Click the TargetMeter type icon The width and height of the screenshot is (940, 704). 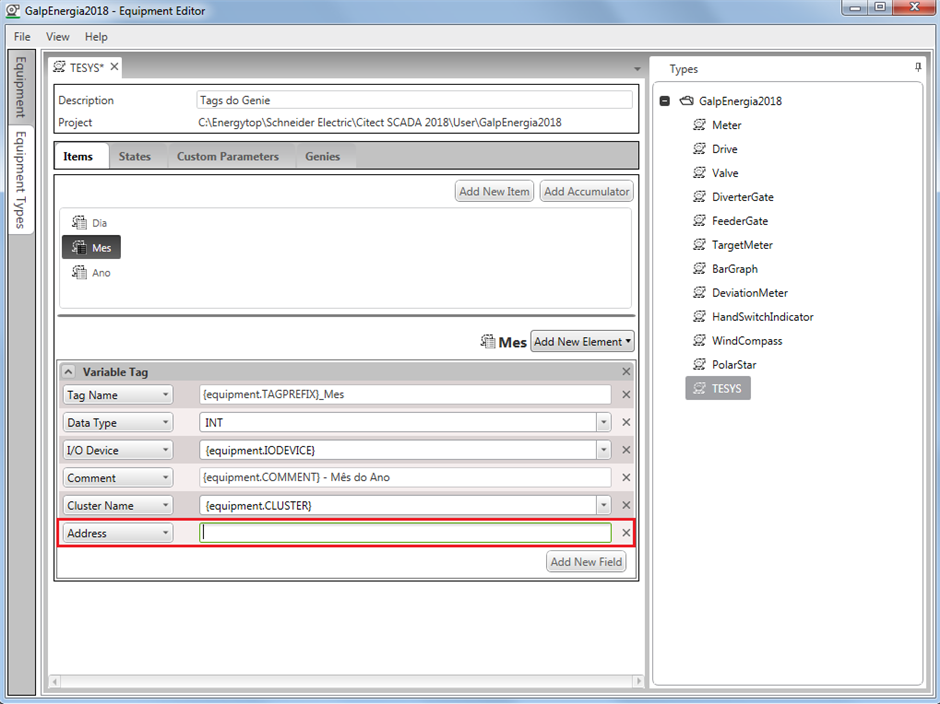699,245
